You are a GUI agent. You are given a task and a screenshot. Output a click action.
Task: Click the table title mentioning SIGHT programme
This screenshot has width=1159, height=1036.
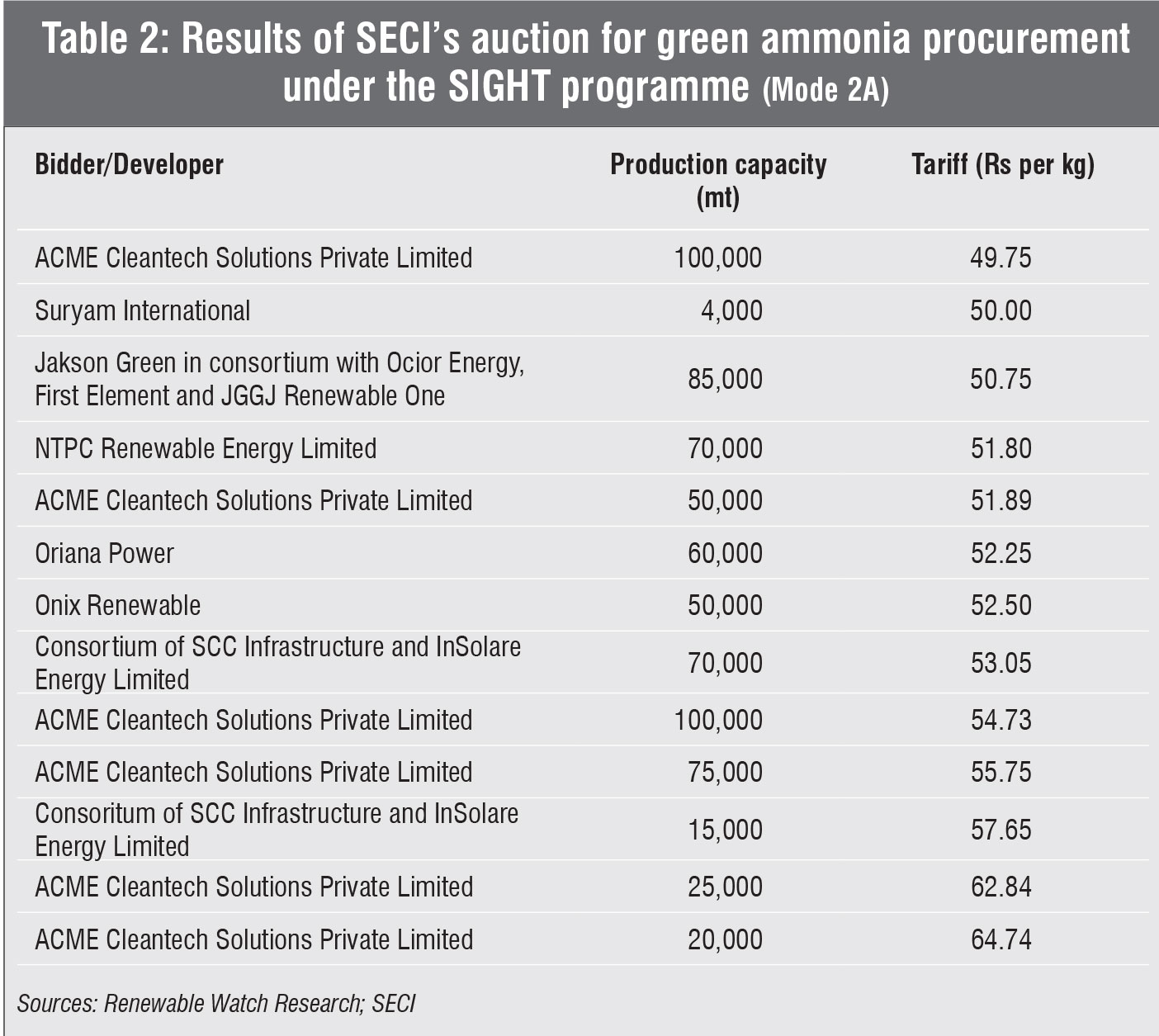(585, 63)
